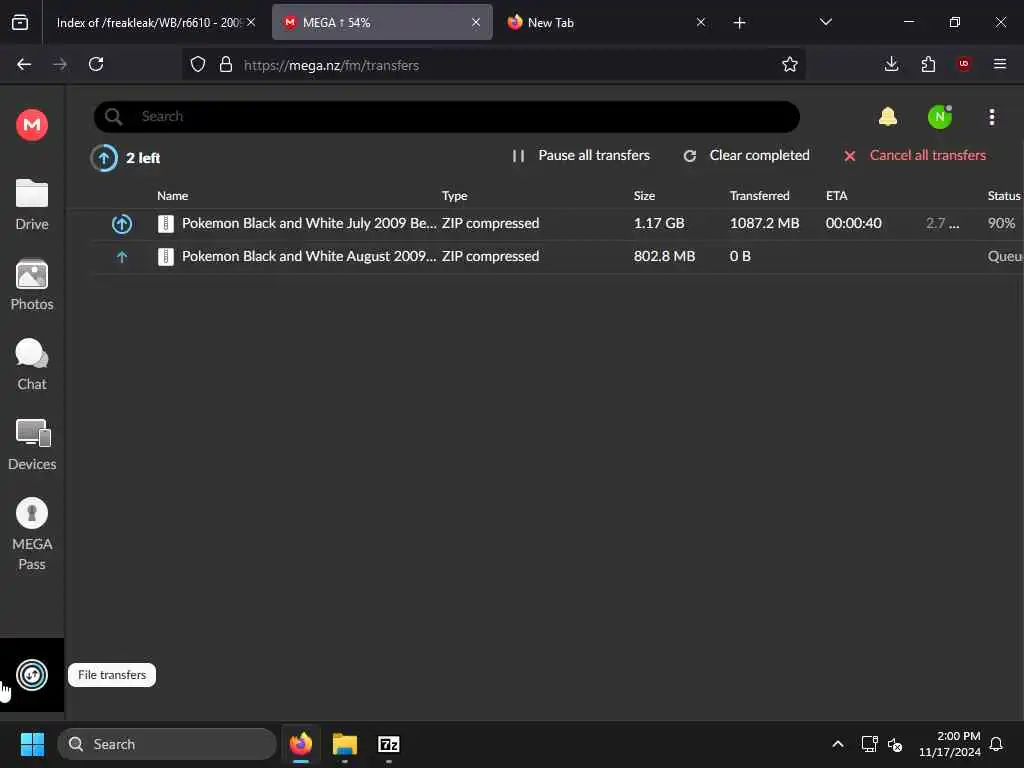
Task: Click the 90% status value
Action: pos(1001,223)
